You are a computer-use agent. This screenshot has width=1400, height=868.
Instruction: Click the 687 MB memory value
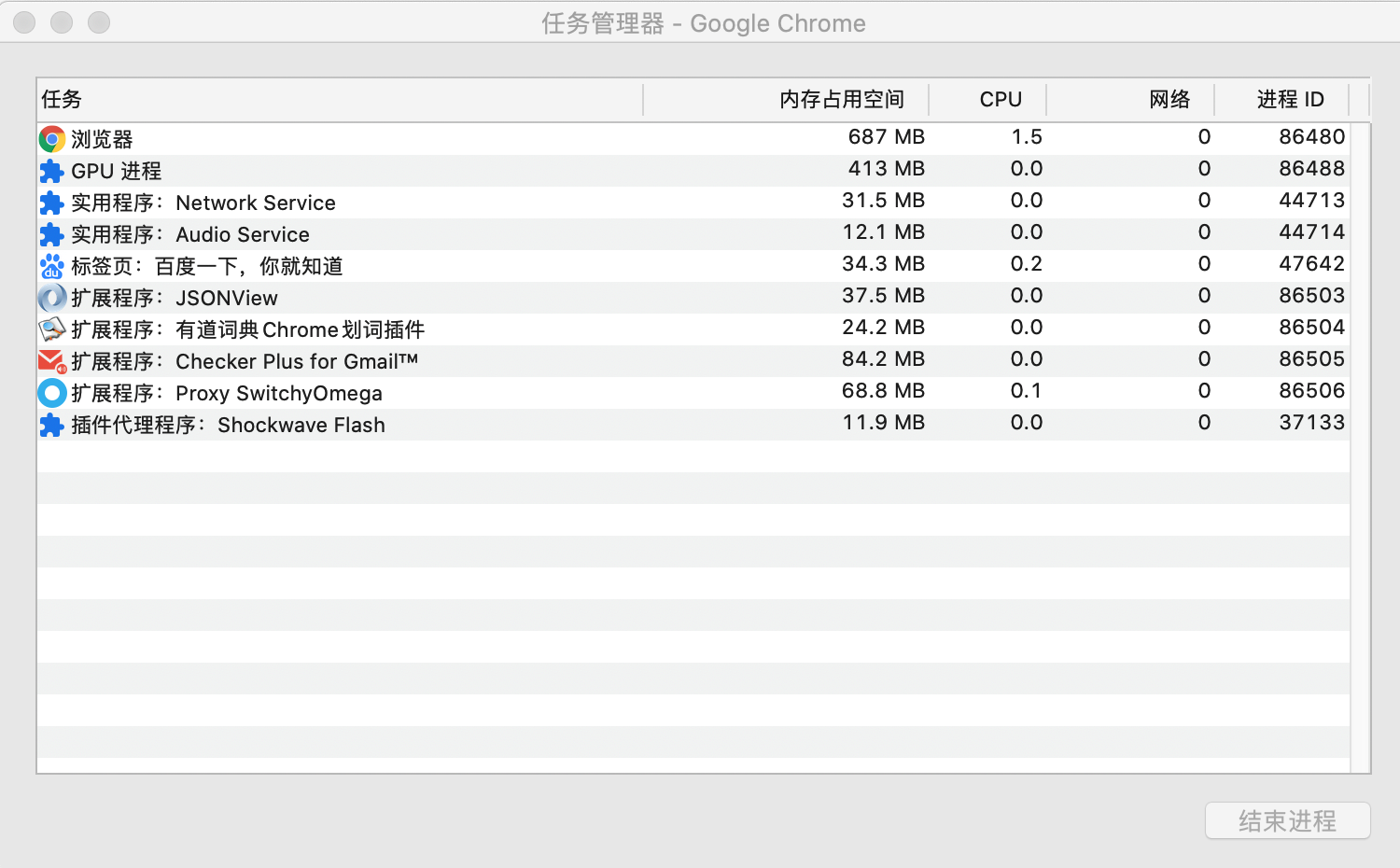887,137
